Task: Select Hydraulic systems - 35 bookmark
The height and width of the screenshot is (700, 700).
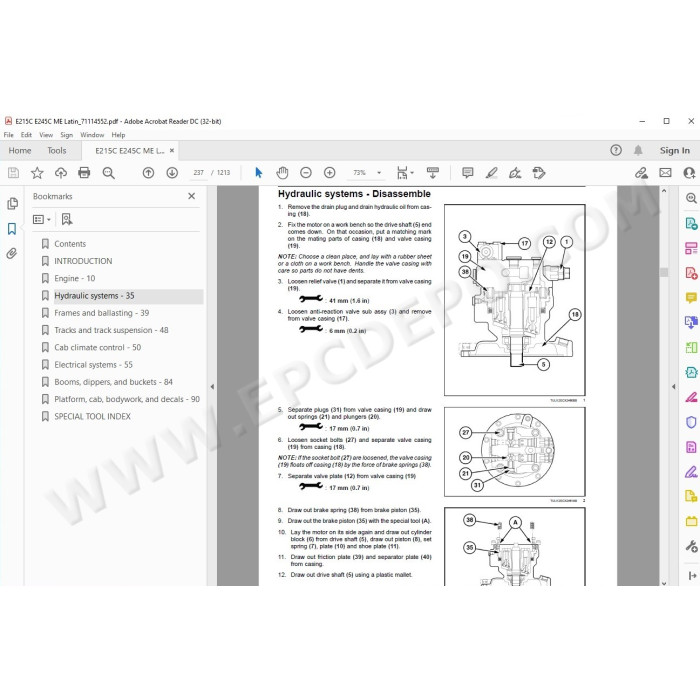Action: coord(94,296)
